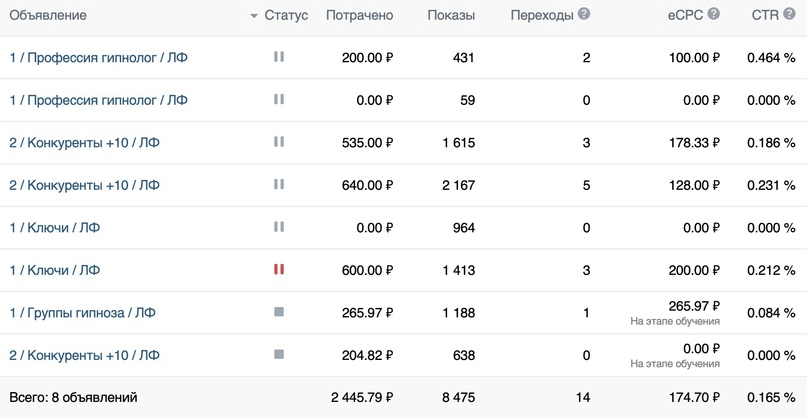The height and width of the screenshot is (418, 807).
Task: Select the Показы column header
Action: click(451, 16)
